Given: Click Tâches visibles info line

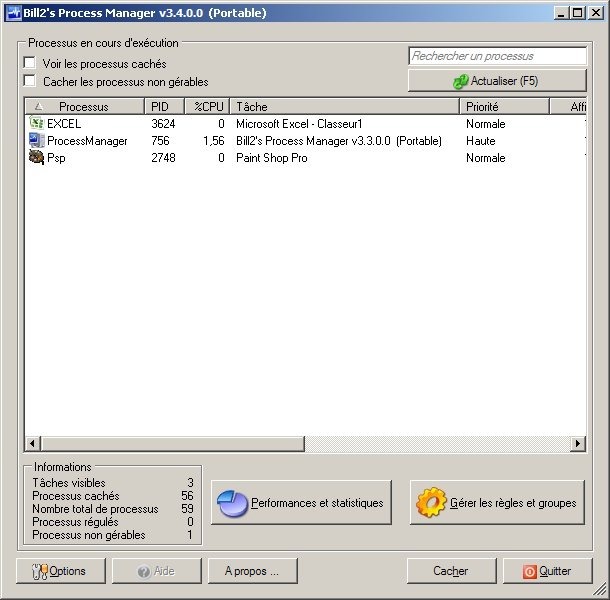Looking at the screenshot, I should click(113, 483).
